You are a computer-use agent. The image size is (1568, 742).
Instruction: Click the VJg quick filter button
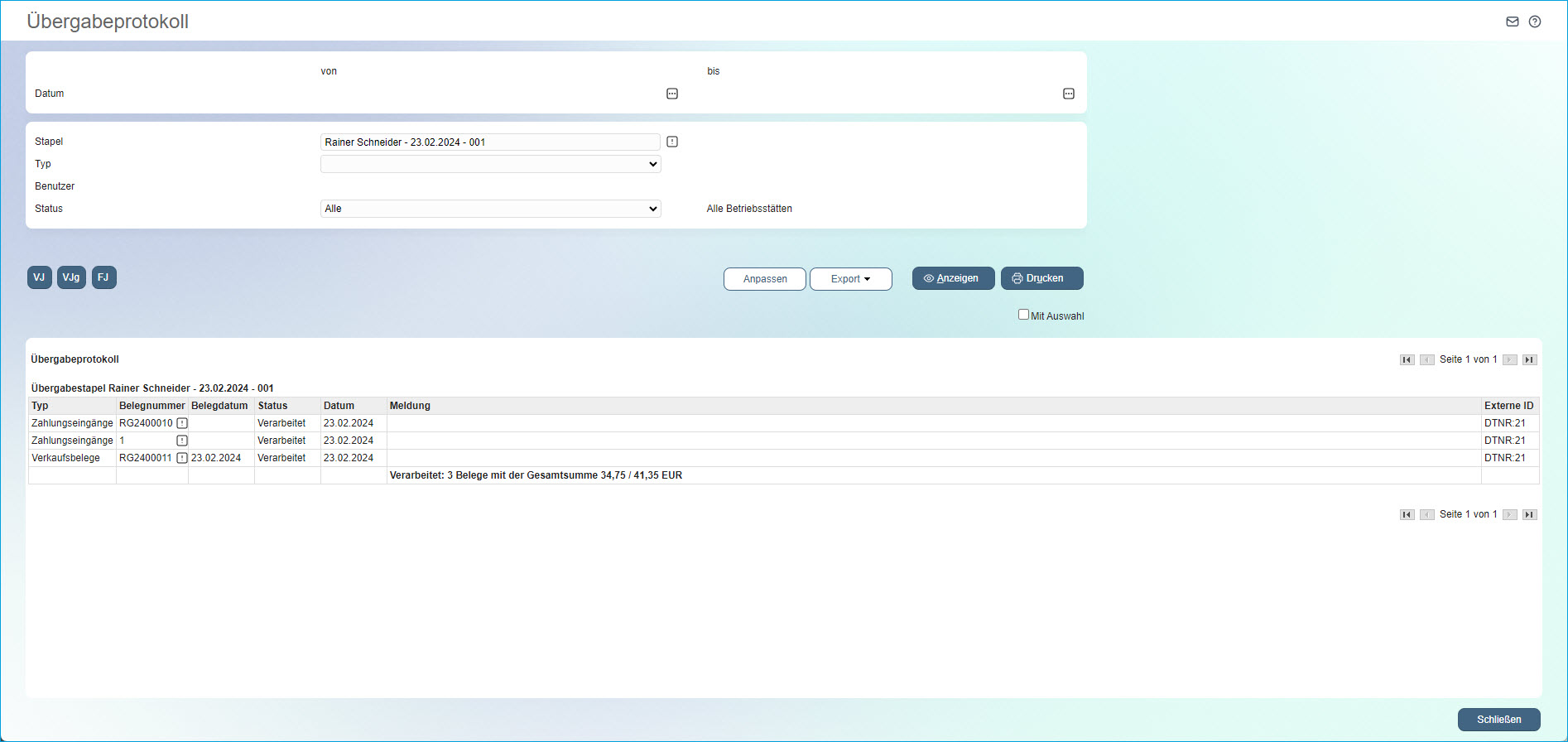coord(71,277)
